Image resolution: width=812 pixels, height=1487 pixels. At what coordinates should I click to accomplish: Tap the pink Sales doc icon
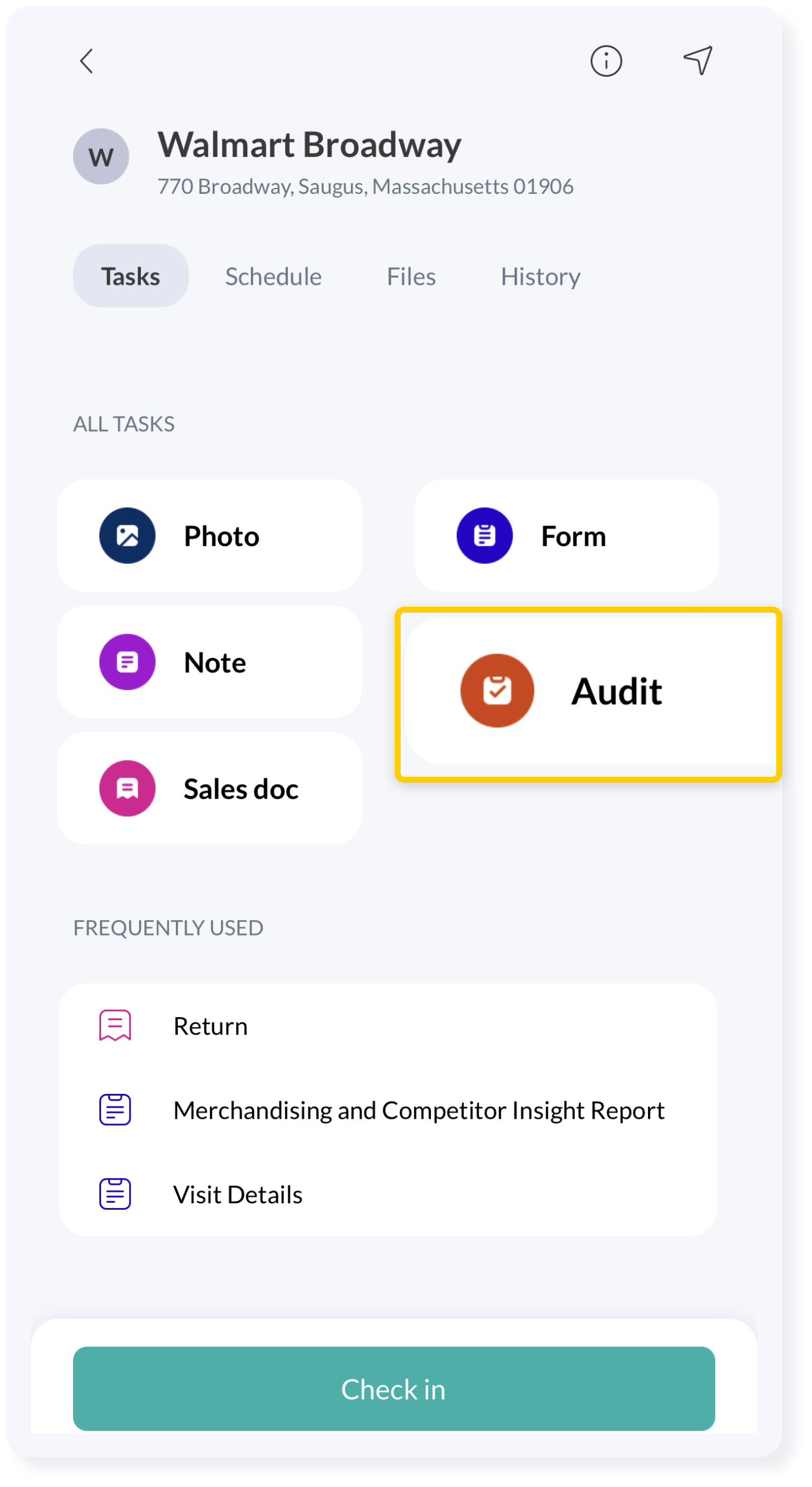pyautogui.click(x=127, y=788)
